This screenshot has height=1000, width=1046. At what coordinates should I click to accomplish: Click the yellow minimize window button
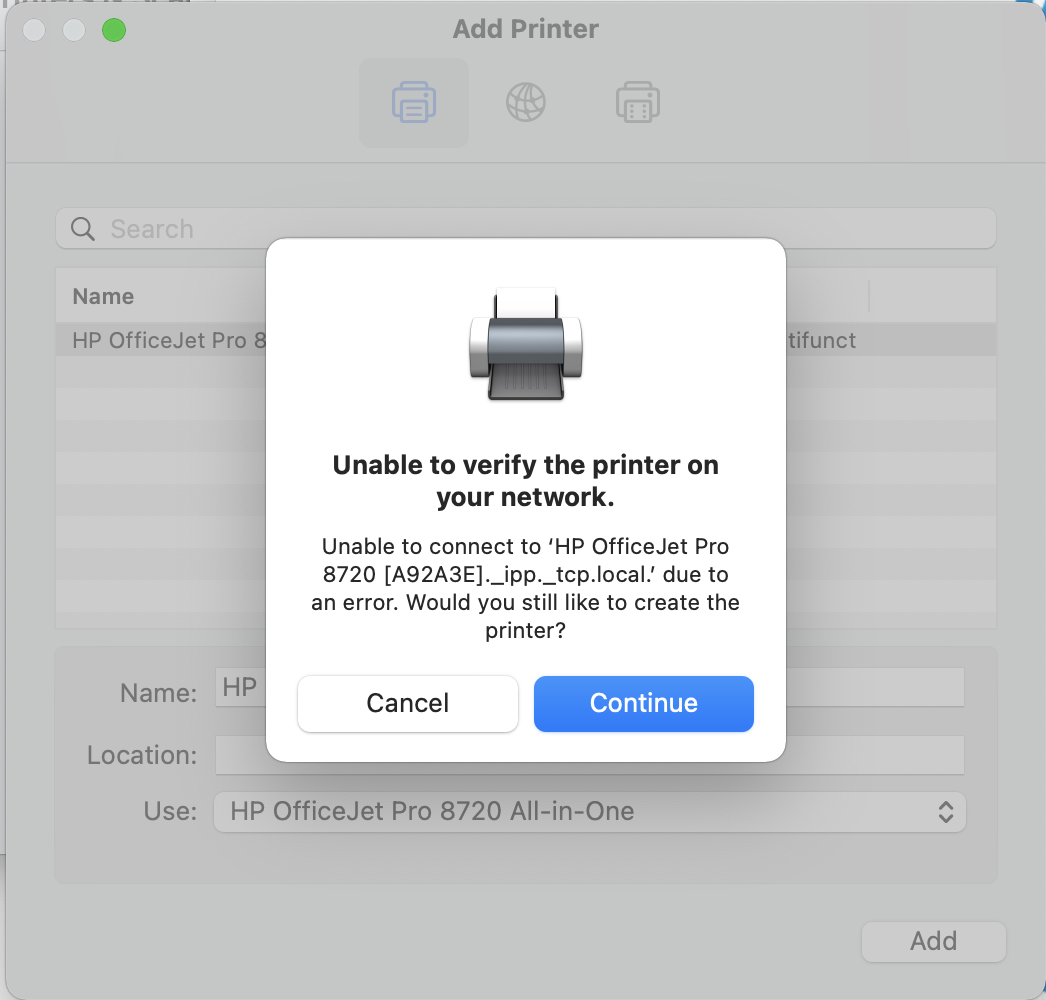tap(73, 30)
